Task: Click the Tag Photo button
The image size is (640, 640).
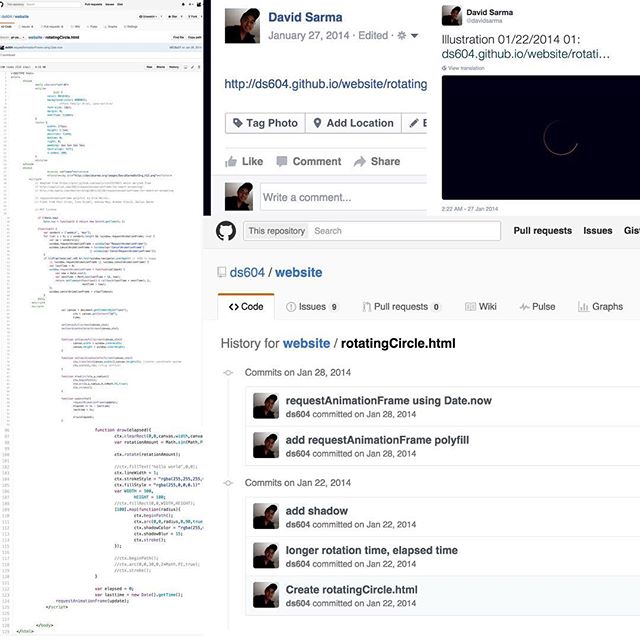Action: [x=264, y=123]
